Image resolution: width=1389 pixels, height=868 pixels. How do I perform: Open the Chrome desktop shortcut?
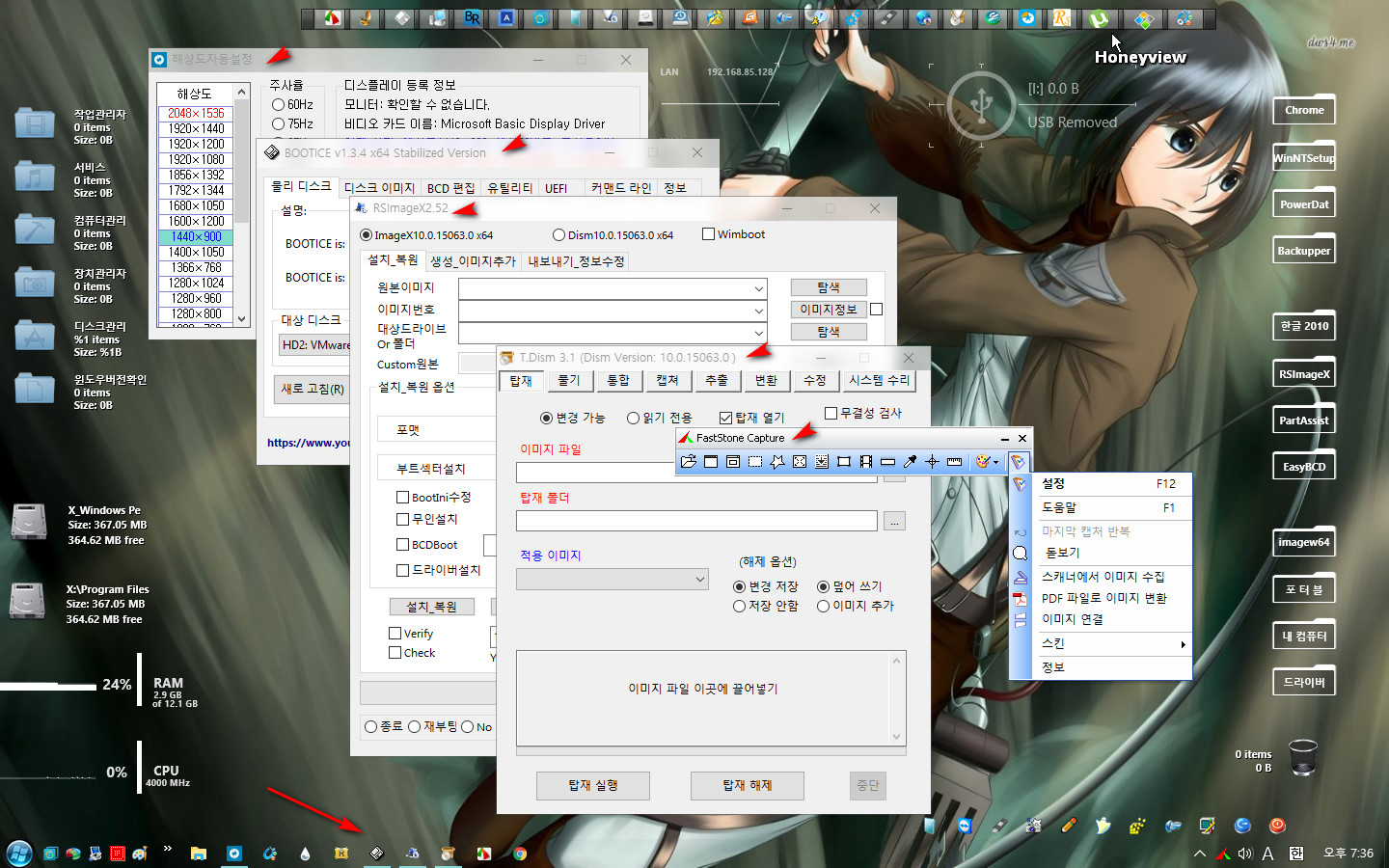click(x=1304, y=110)
